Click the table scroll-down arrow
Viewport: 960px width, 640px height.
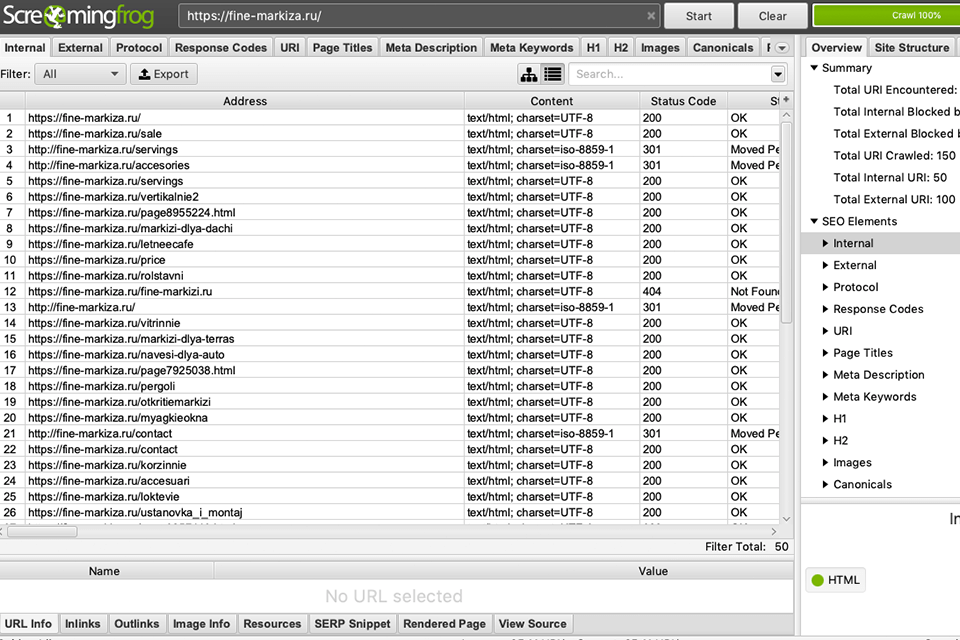tap(787, 519)
